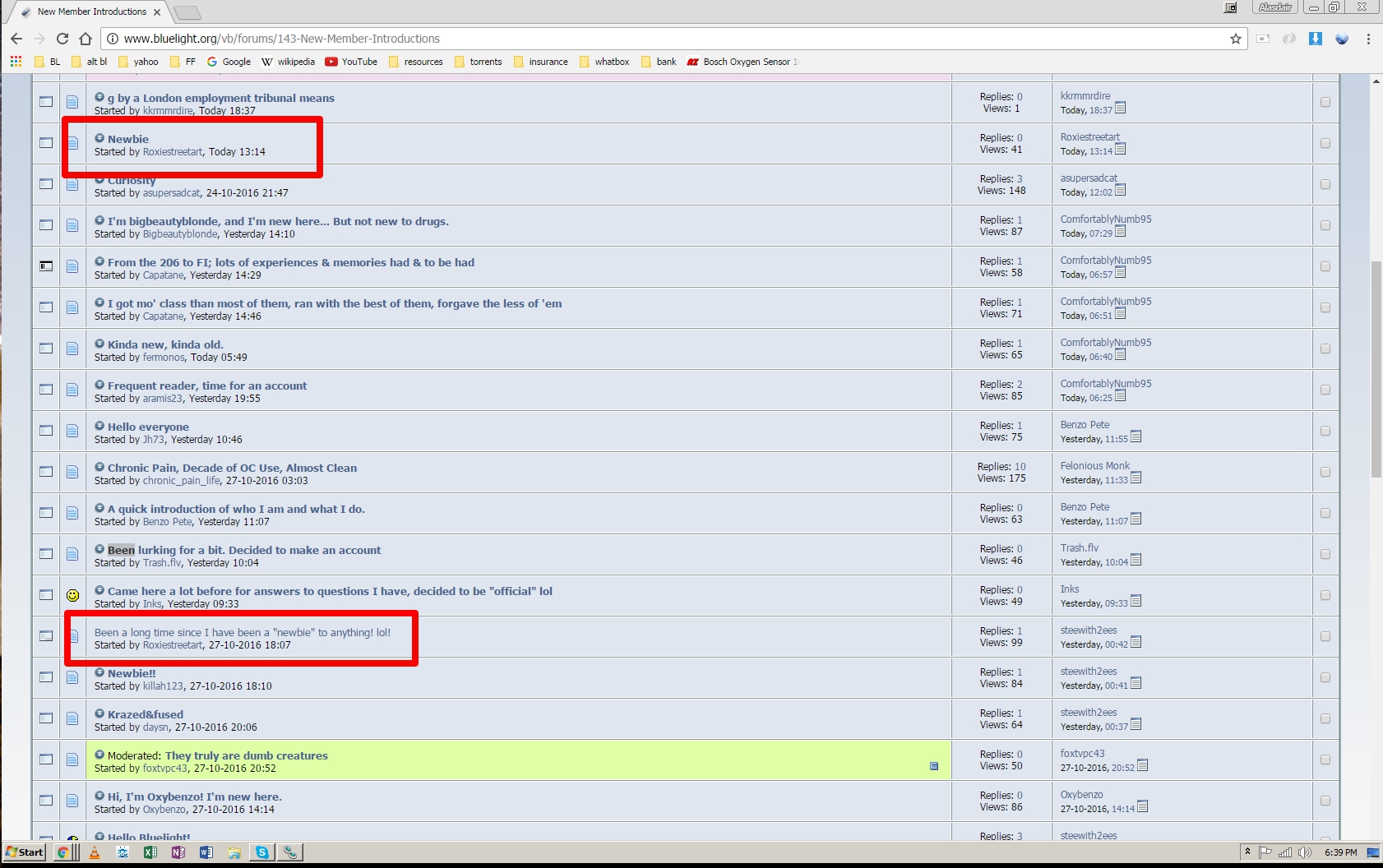Viewport: 1383px width, 868px height.
Task: Open the 'Newbie!!' thread by killah123
Action: (132, 673)
